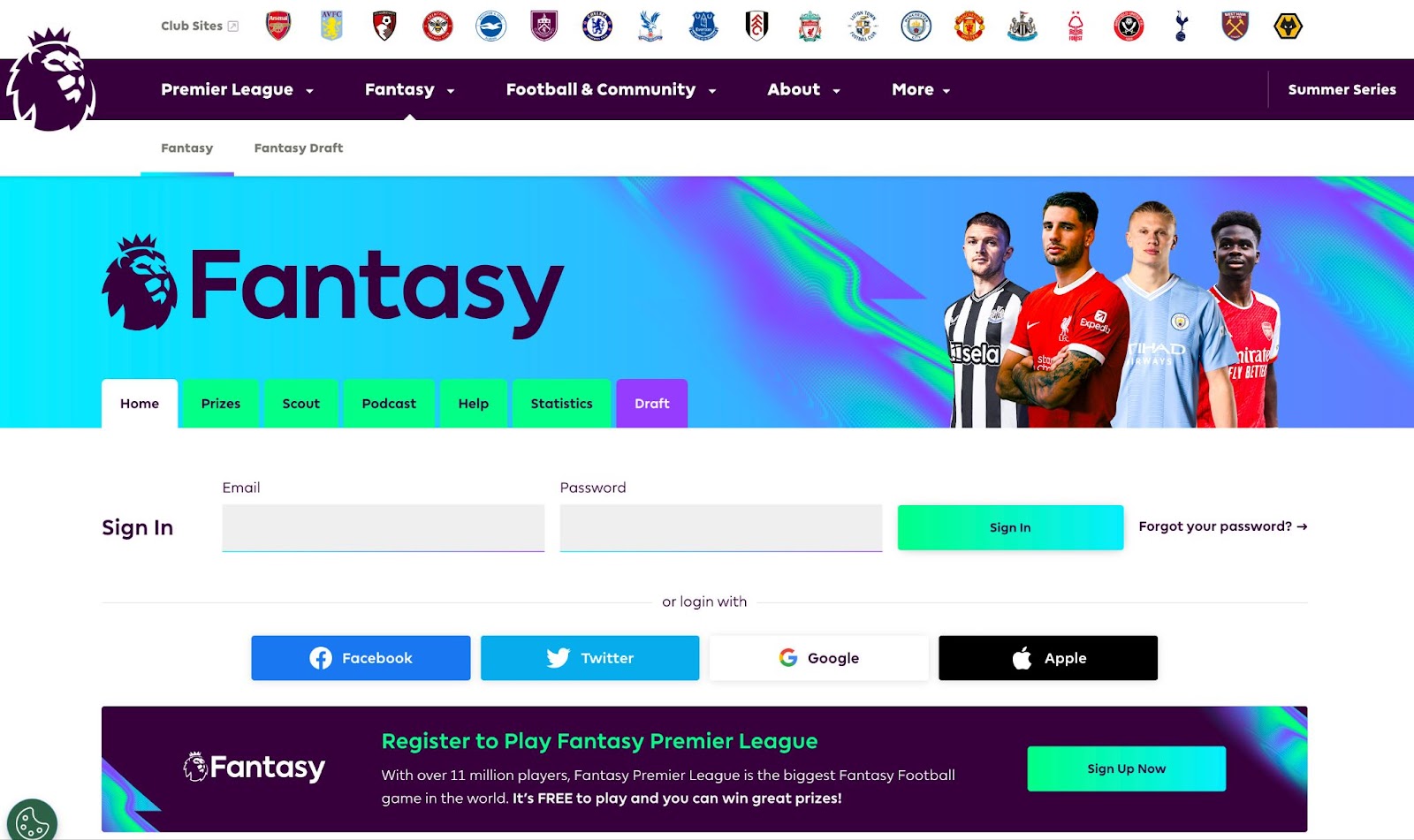Log in with the Google button
The width and height of the screenshot is (1414, 840).
coord(819,658)
